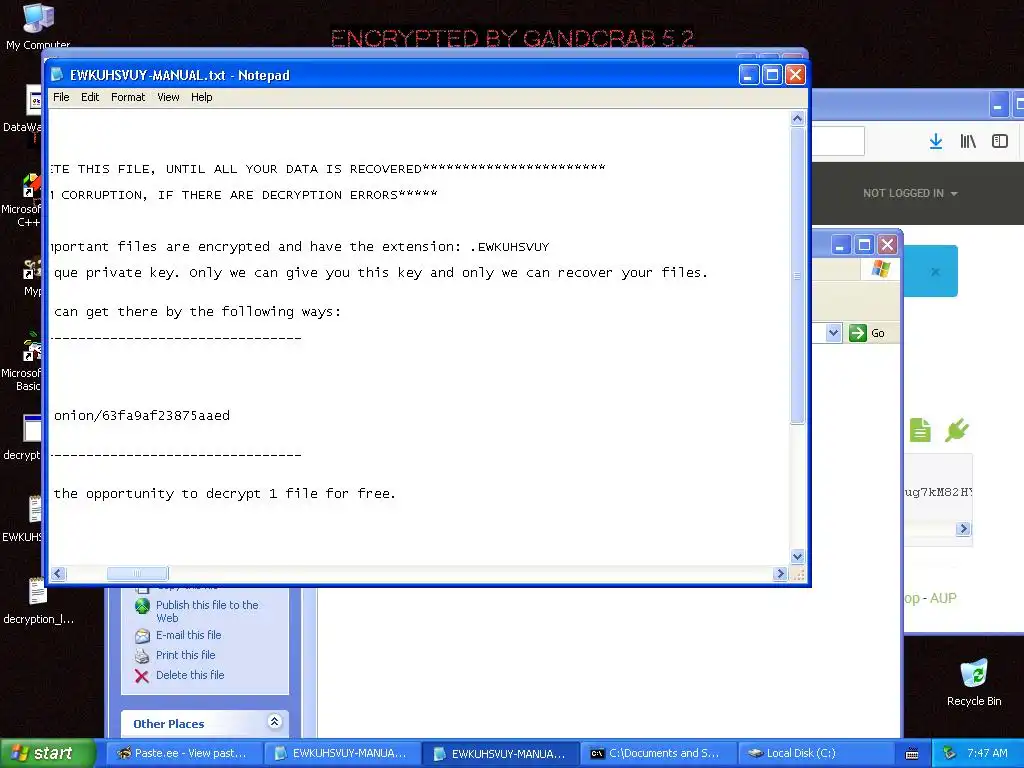Click the Notepad vertical scrollbar thumb
Viewport: 1024px width, 768px height.
click(x=797, y=276)
